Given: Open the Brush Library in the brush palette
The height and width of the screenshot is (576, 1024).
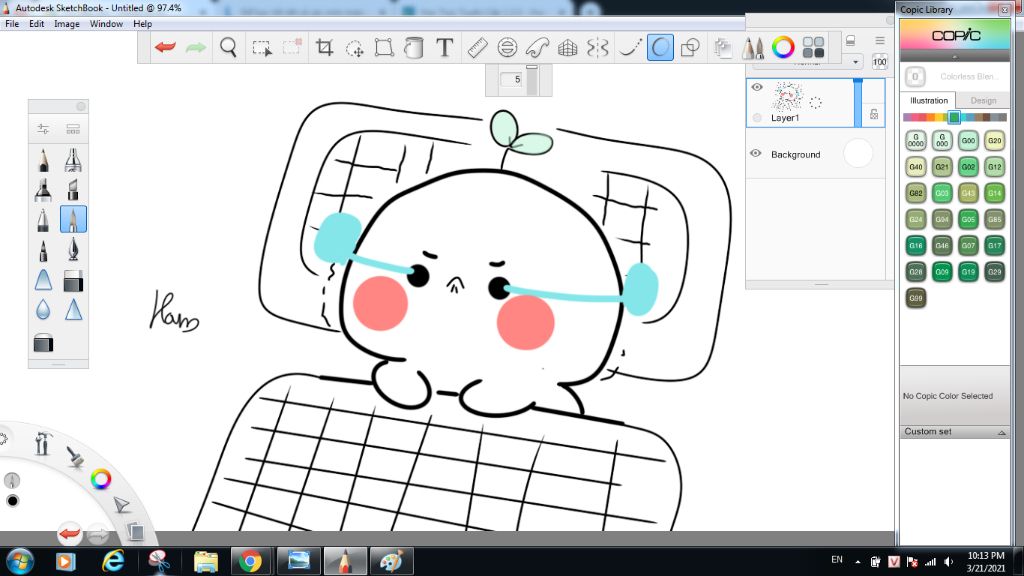Looking at the screenshot, I should (72, 129).
